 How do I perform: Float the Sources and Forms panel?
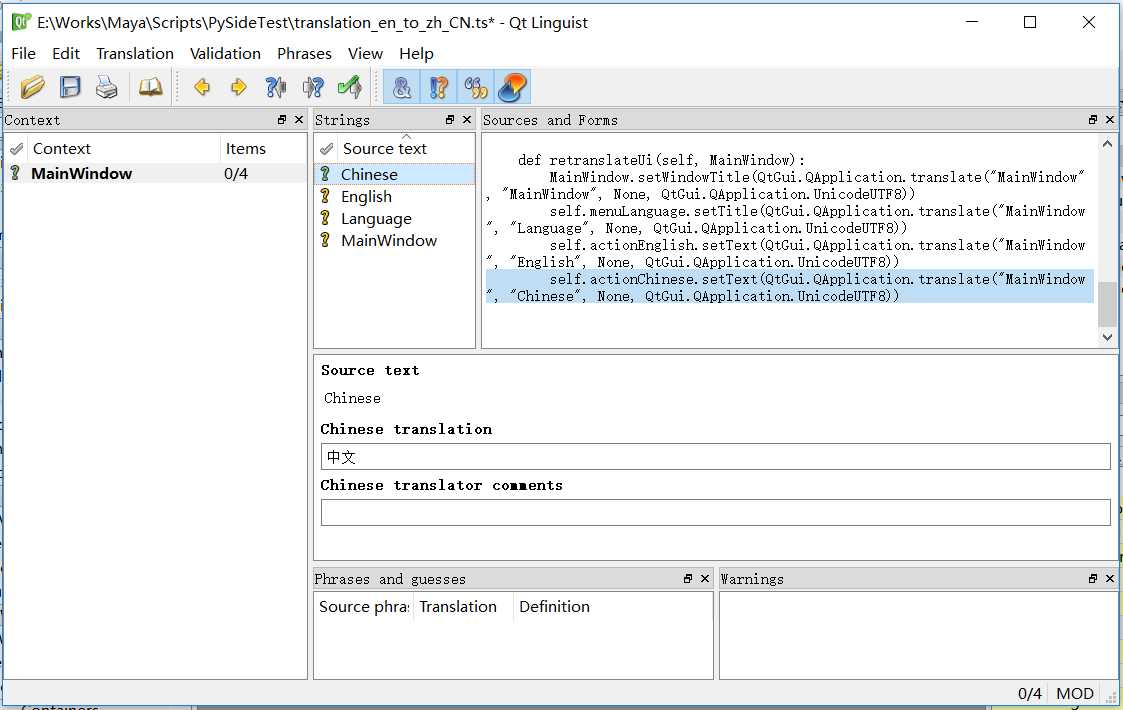[x=1093, y=120]
